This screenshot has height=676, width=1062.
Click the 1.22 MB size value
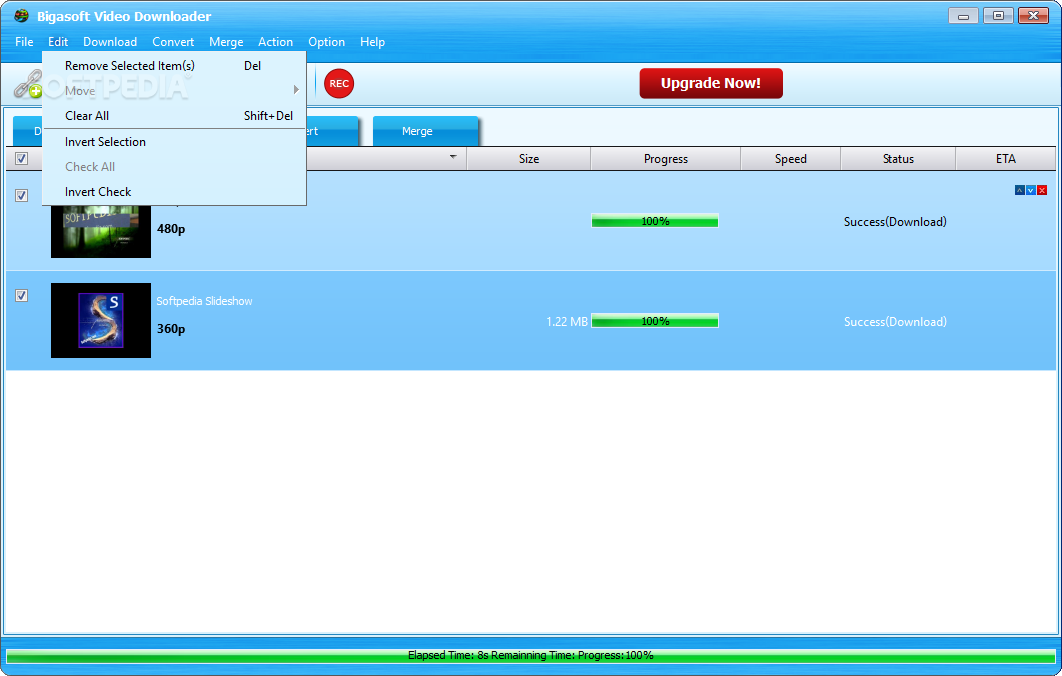[x=567, y=322]
